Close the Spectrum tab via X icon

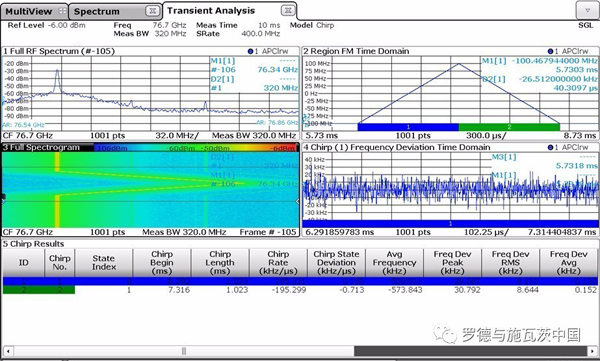152,11
